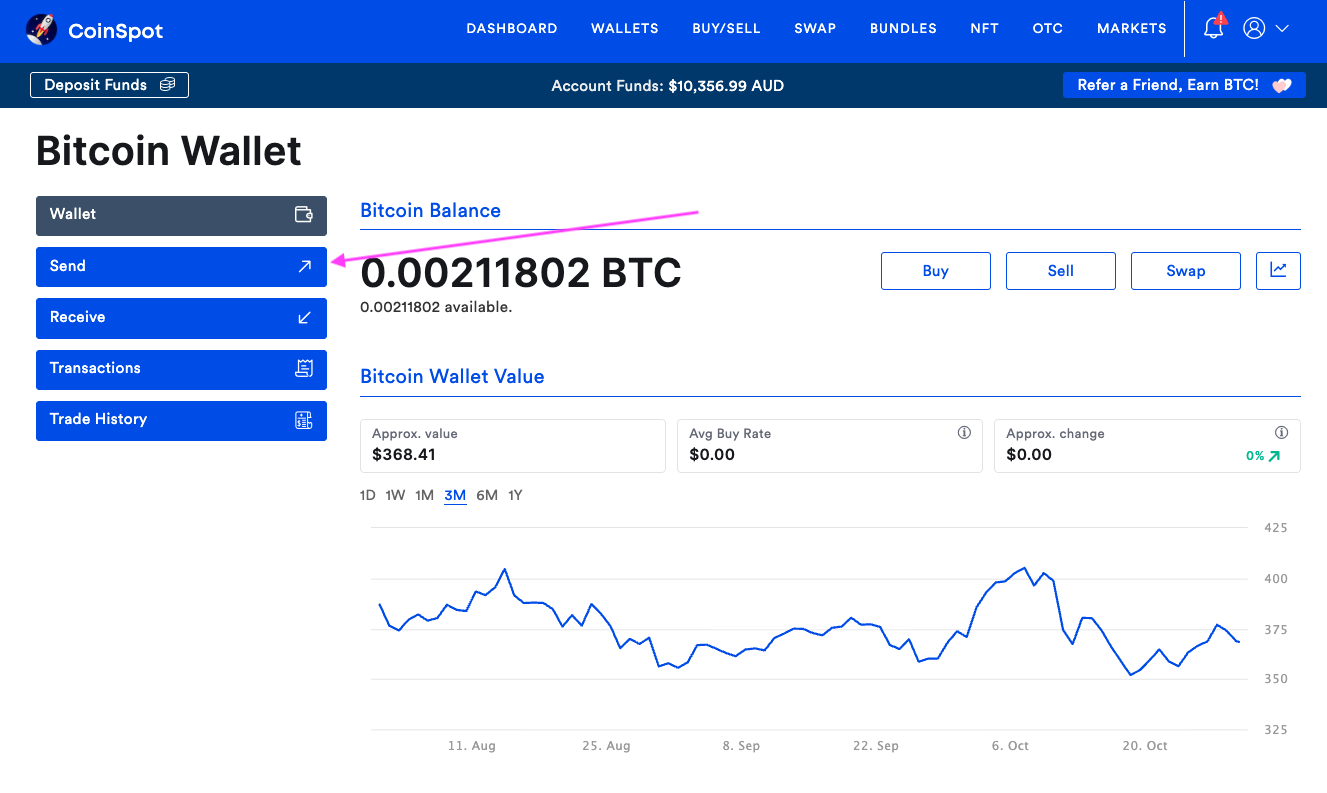Select the Wallet sidebar tab
This screenshot has width=1327, height=793.
[x=181, y=215]
